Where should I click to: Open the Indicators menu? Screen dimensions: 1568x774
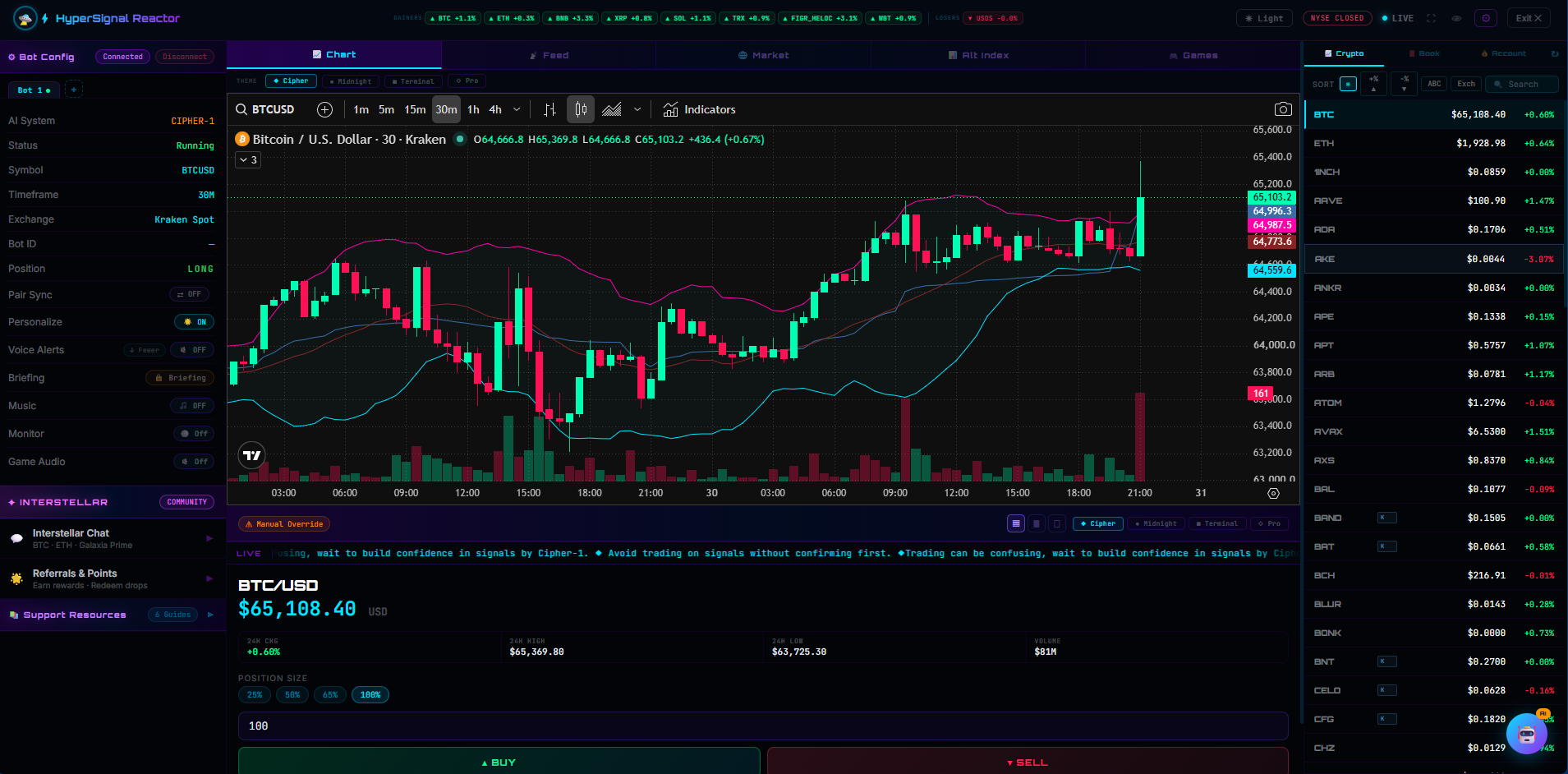(700, 109)
